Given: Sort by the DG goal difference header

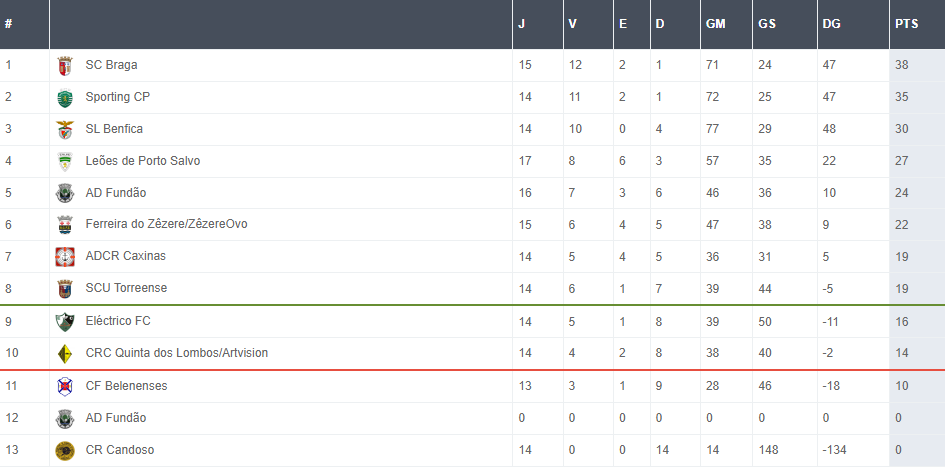Looking at the screenshot, I should pos(830,24).
